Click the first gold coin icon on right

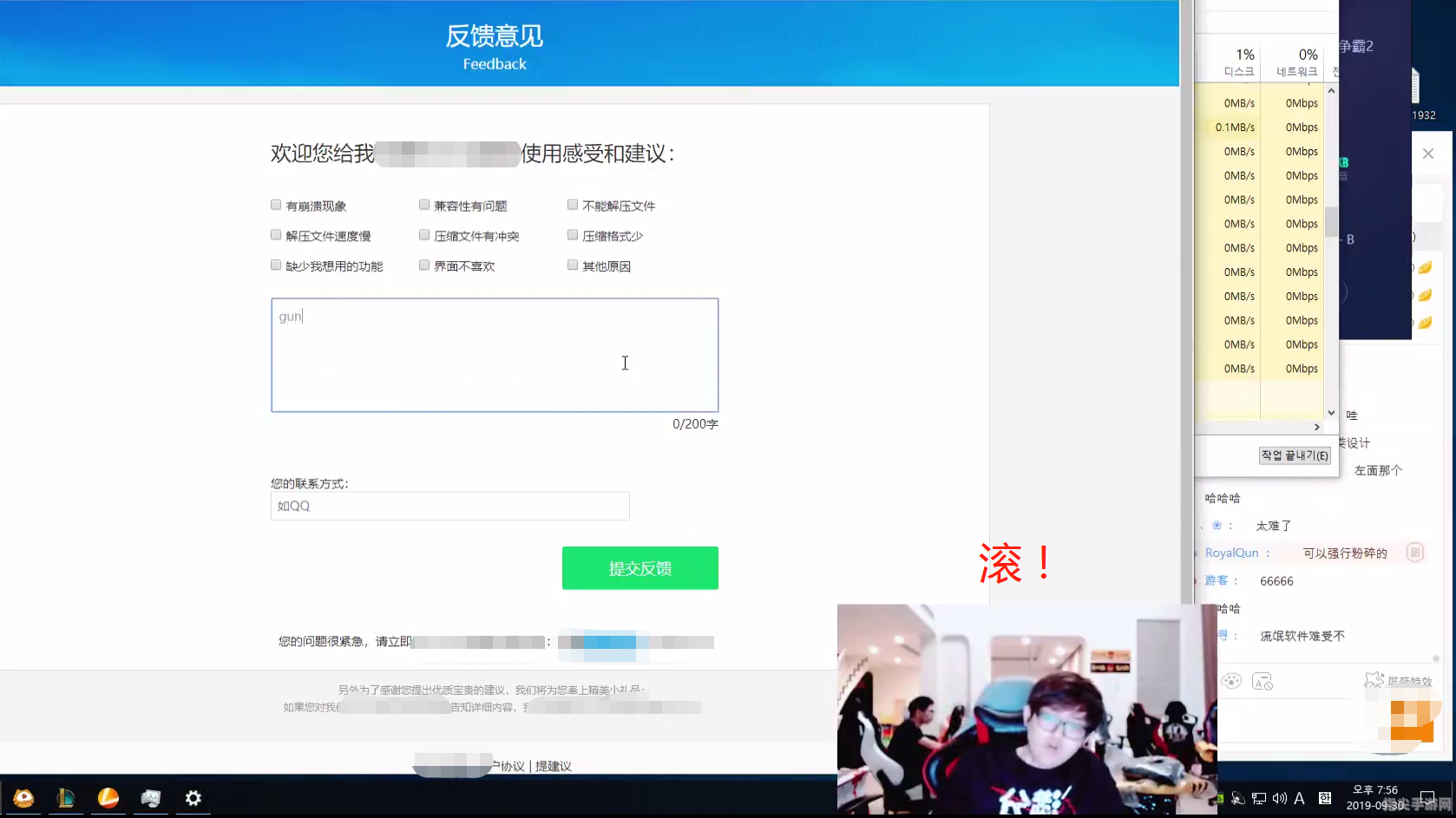click(x=1425, y=268)
